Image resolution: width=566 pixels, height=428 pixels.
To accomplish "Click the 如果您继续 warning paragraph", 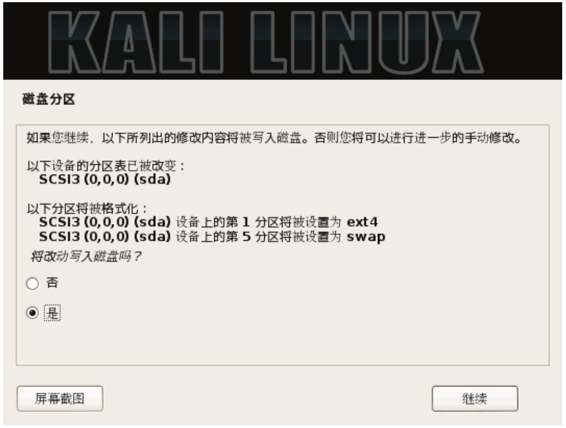I will (274, 138).
